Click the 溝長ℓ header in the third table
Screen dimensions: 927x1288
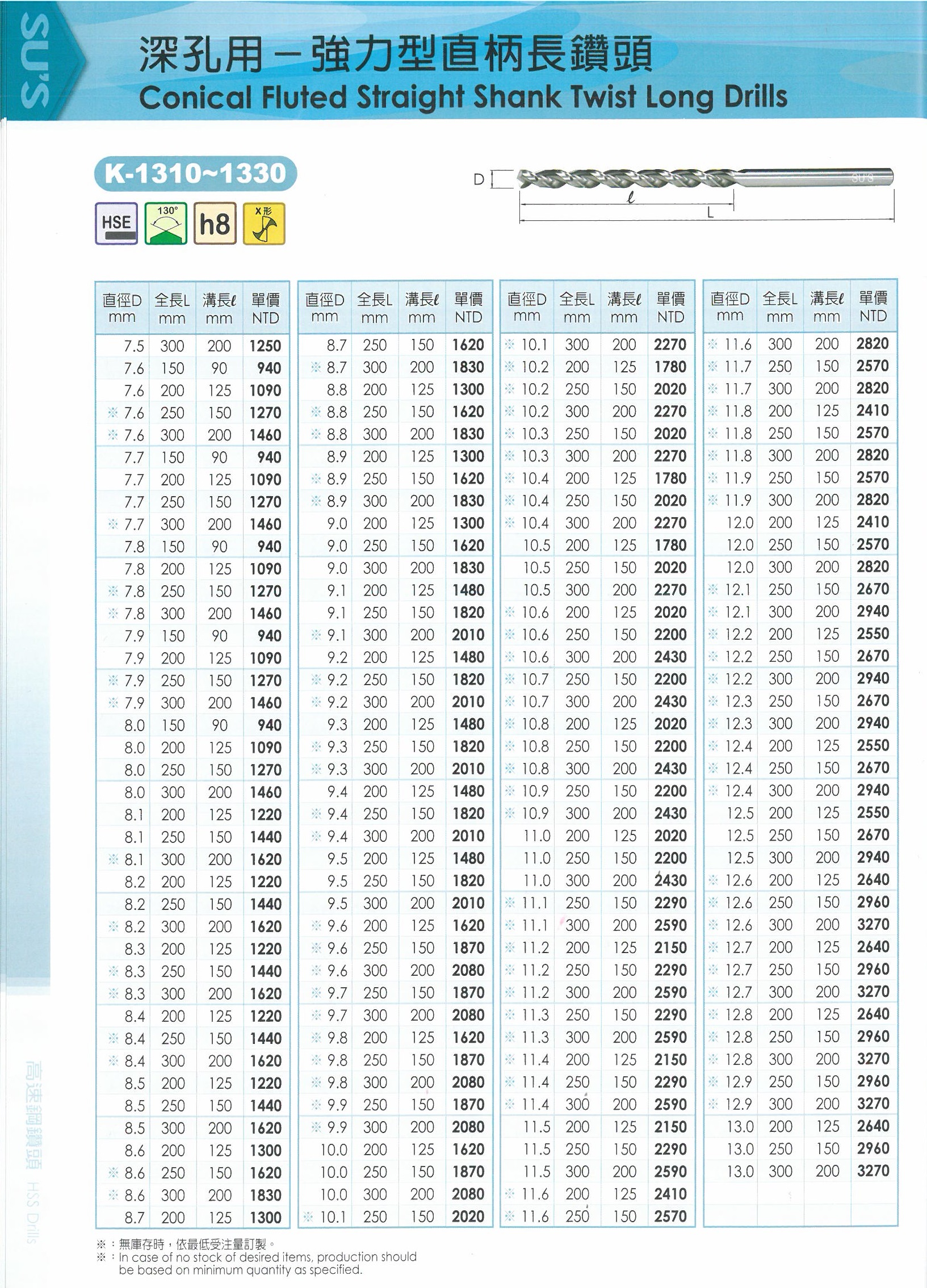(x=624, y=308)
